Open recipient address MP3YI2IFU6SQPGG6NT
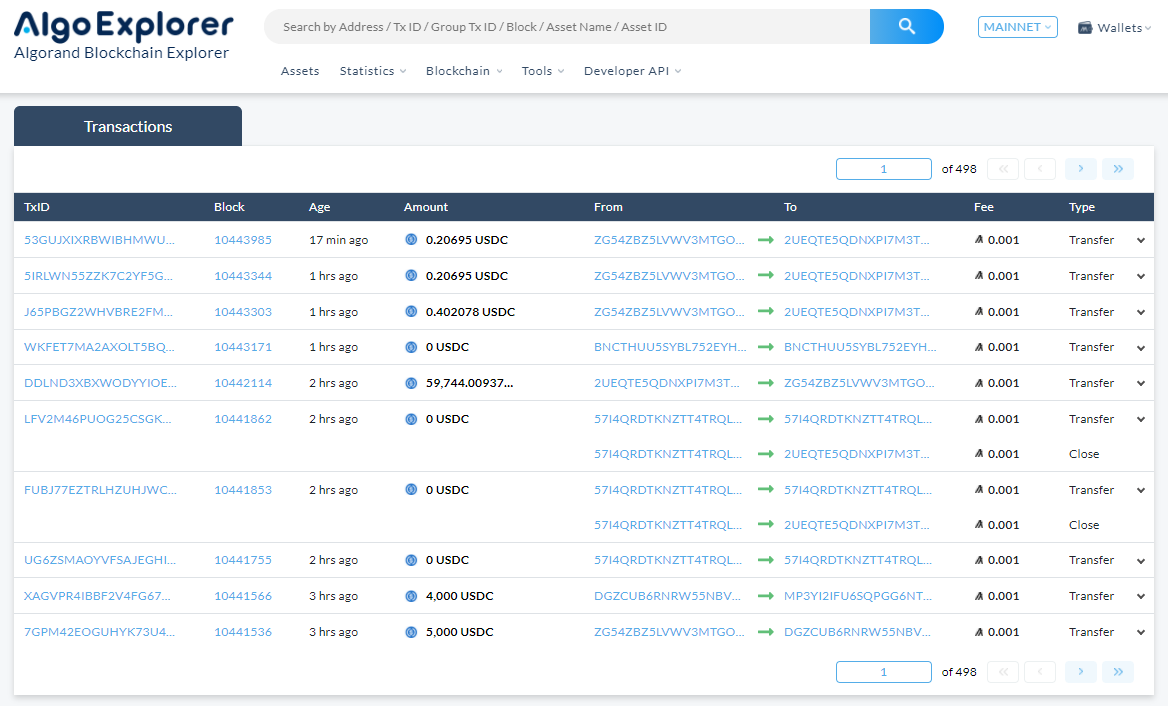Viewport: 1168px width, 706px height. coord(858,596)
